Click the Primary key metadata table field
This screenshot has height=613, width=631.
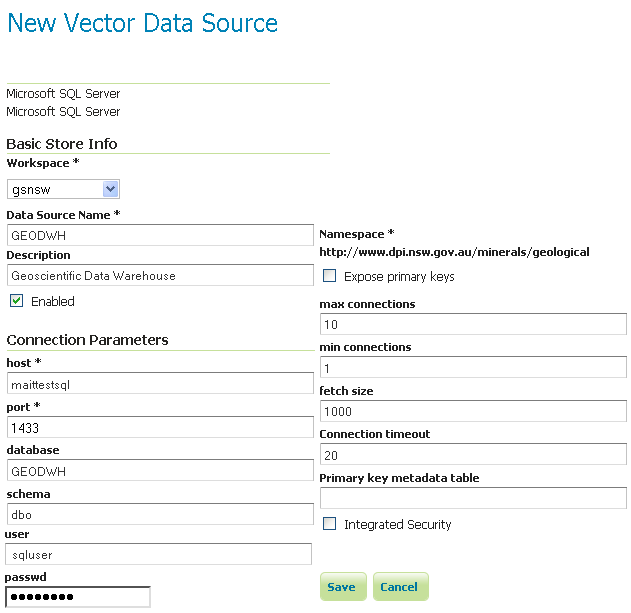472,498
